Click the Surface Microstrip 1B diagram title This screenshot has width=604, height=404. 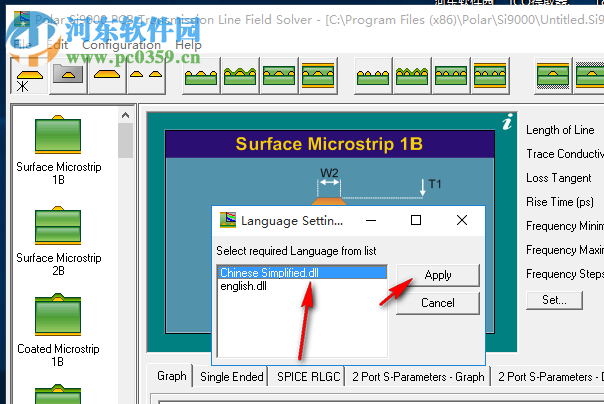tap(329, 144)
